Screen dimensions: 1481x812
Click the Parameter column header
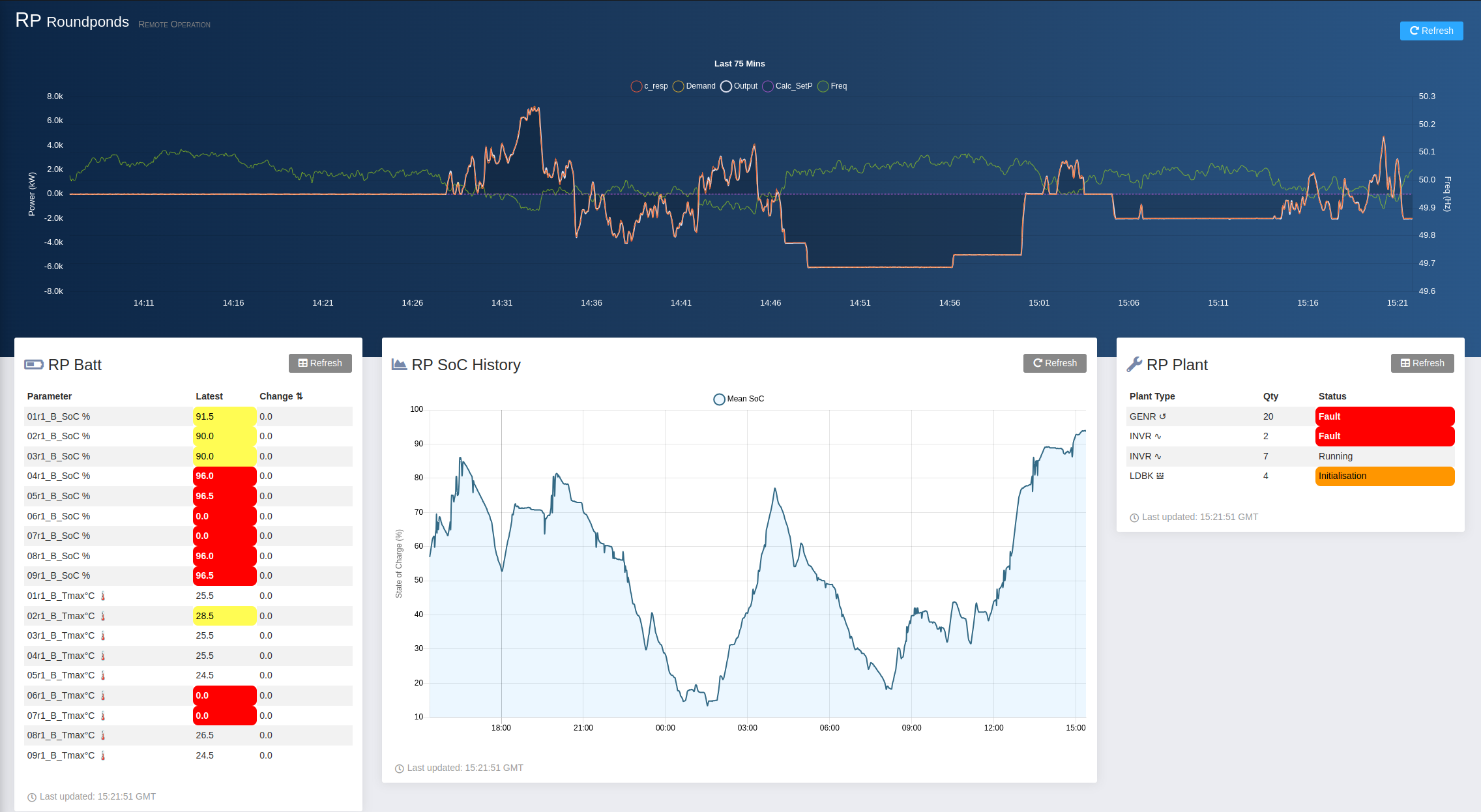click(50, 396)
